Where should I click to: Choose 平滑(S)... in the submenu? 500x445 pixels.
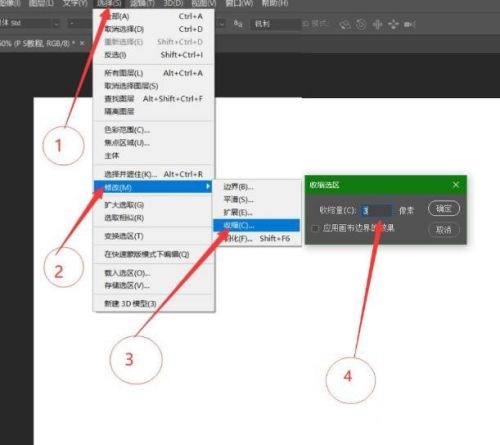(x=257, y=200)
